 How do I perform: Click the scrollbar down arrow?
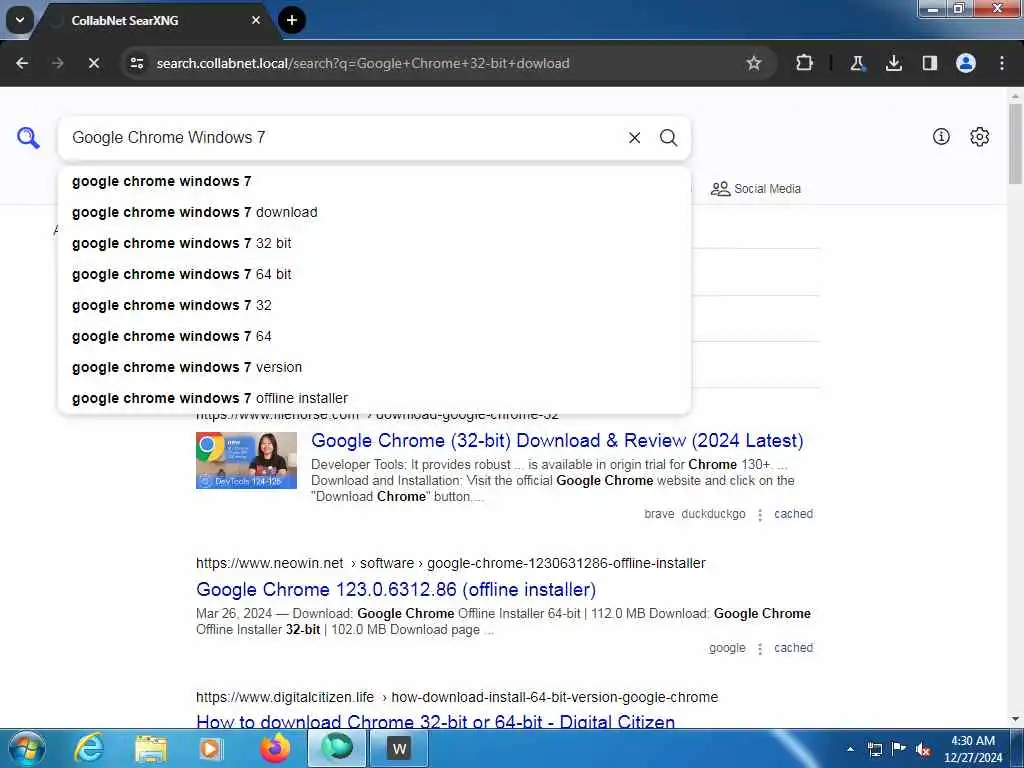tap(1015, 719)
